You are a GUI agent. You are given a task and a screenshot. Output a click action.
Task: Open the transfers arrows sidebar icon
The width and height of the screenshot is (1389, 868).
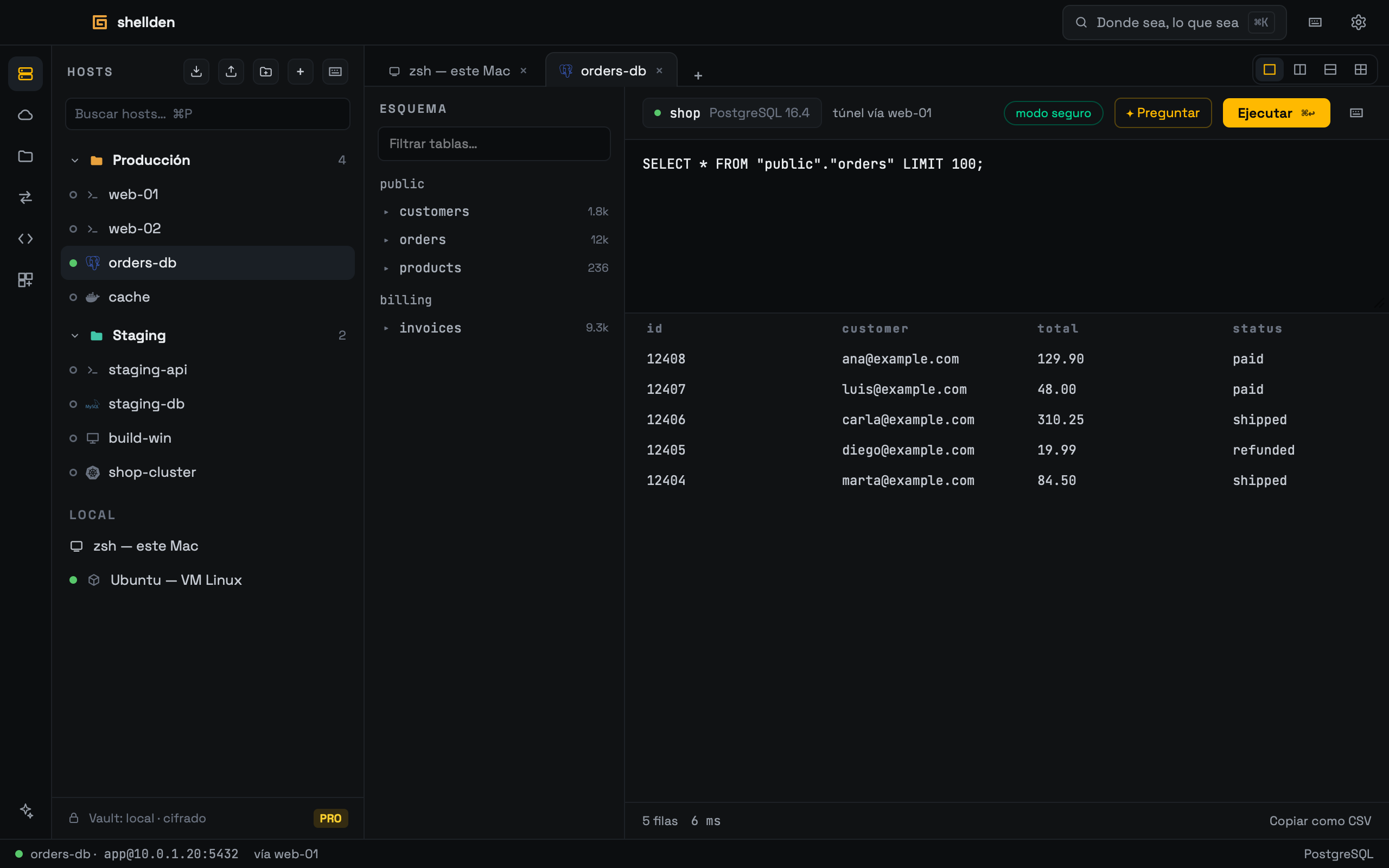click(26, 197)
